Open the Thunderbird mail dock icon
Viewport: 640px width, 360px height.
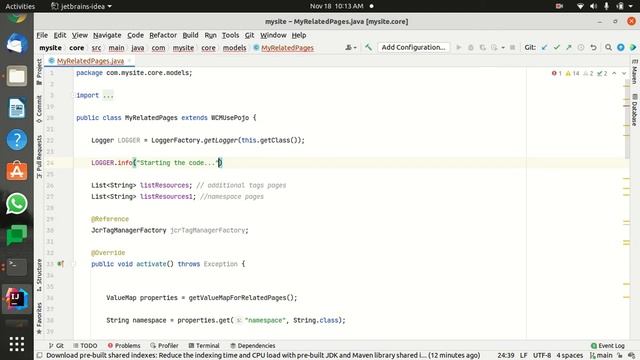click(17, 44)
